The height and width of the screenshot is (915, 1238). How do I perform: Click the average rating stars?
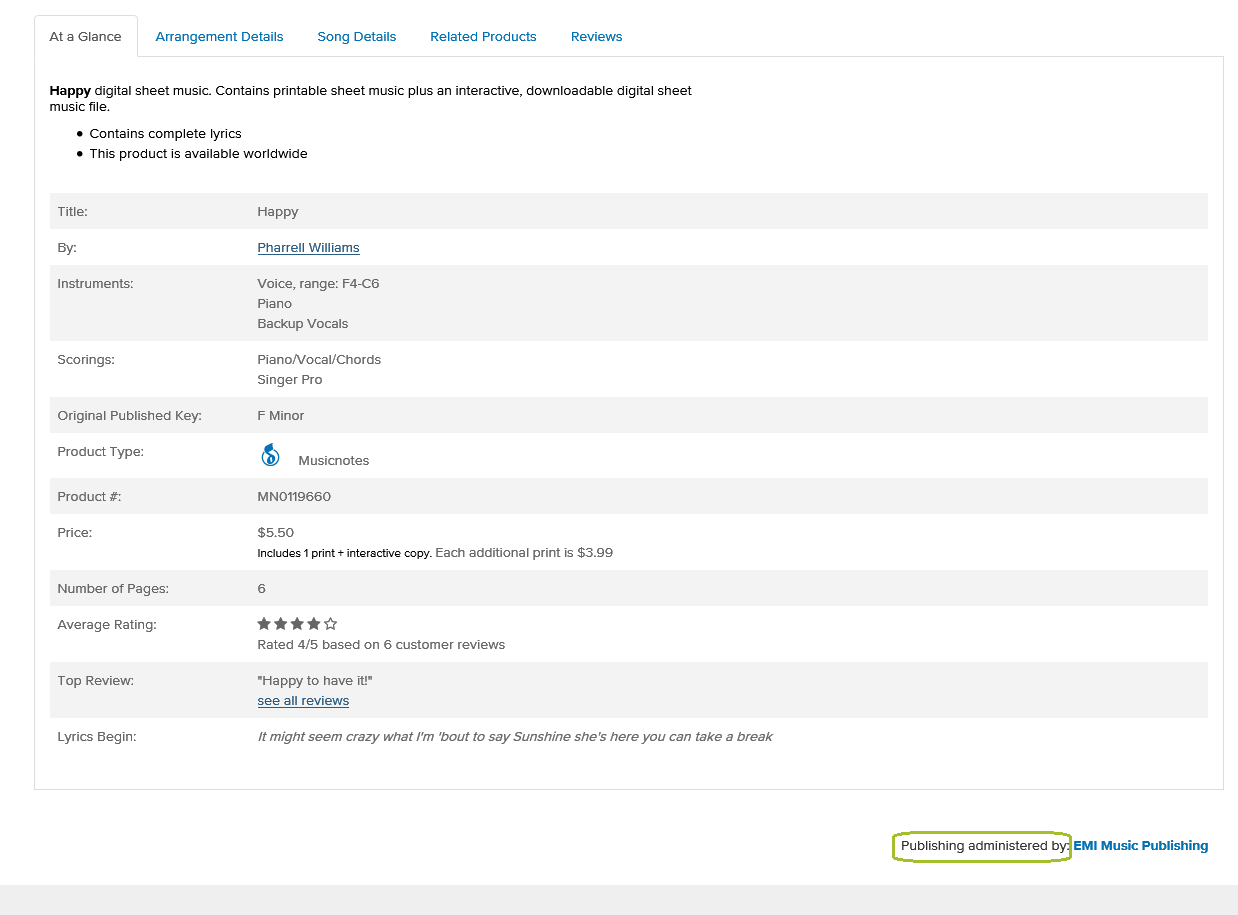point(297,624)
